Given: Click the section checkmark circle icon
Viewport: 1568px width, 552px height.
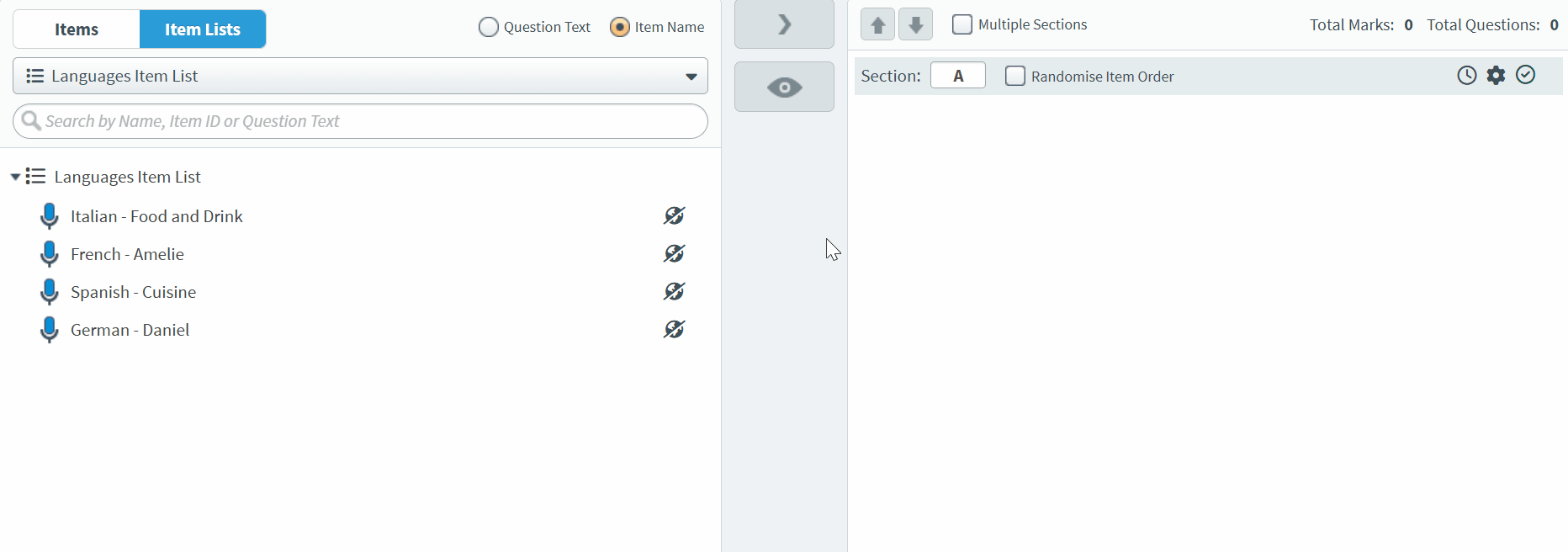Looking at the screenshot, I should pyautogui.click(x=1525, y=75).
